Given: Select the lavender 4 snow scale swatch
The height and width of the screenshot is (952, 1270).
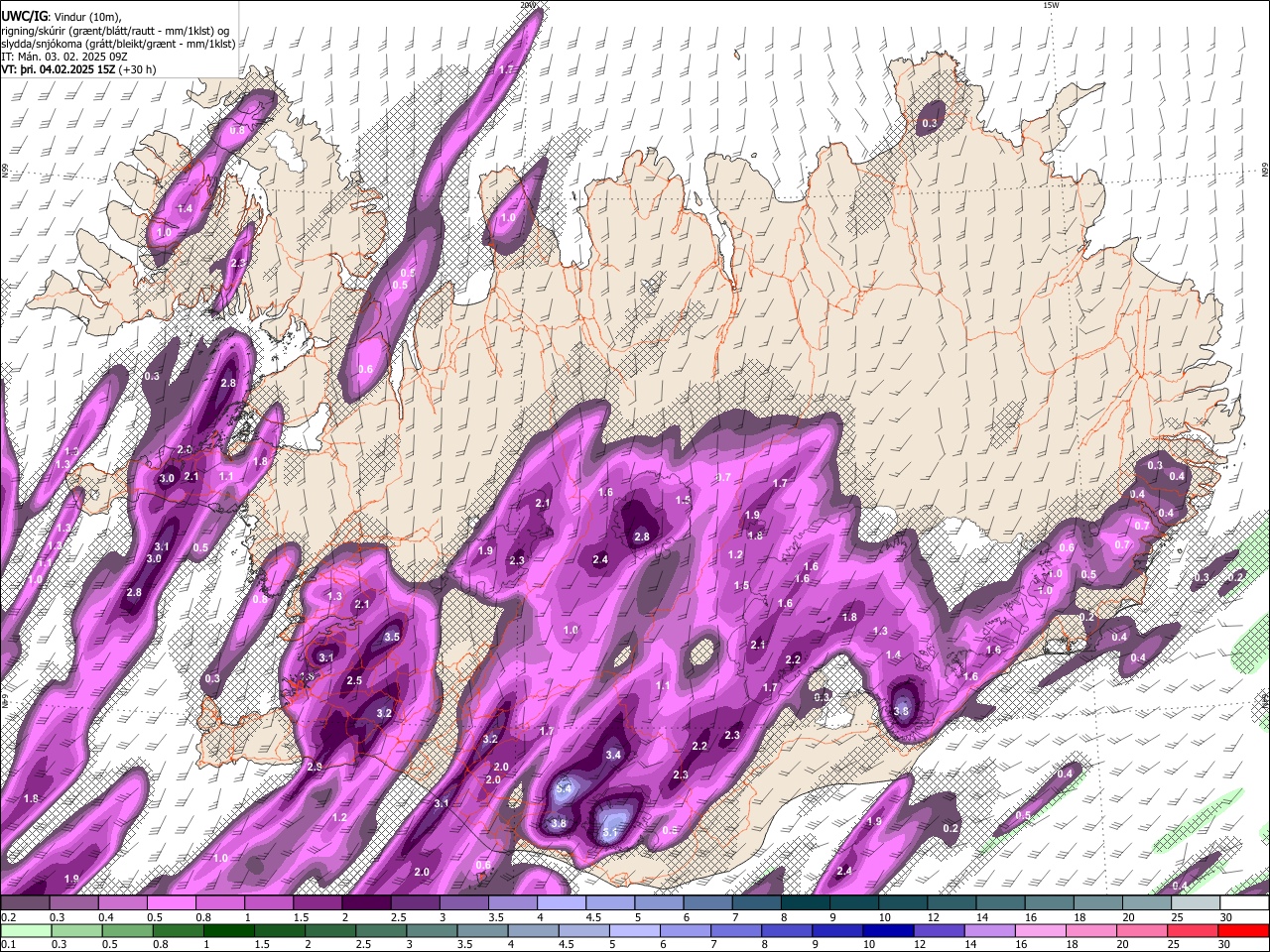Looking at the screenshot, I should click(x=562, y=902).
